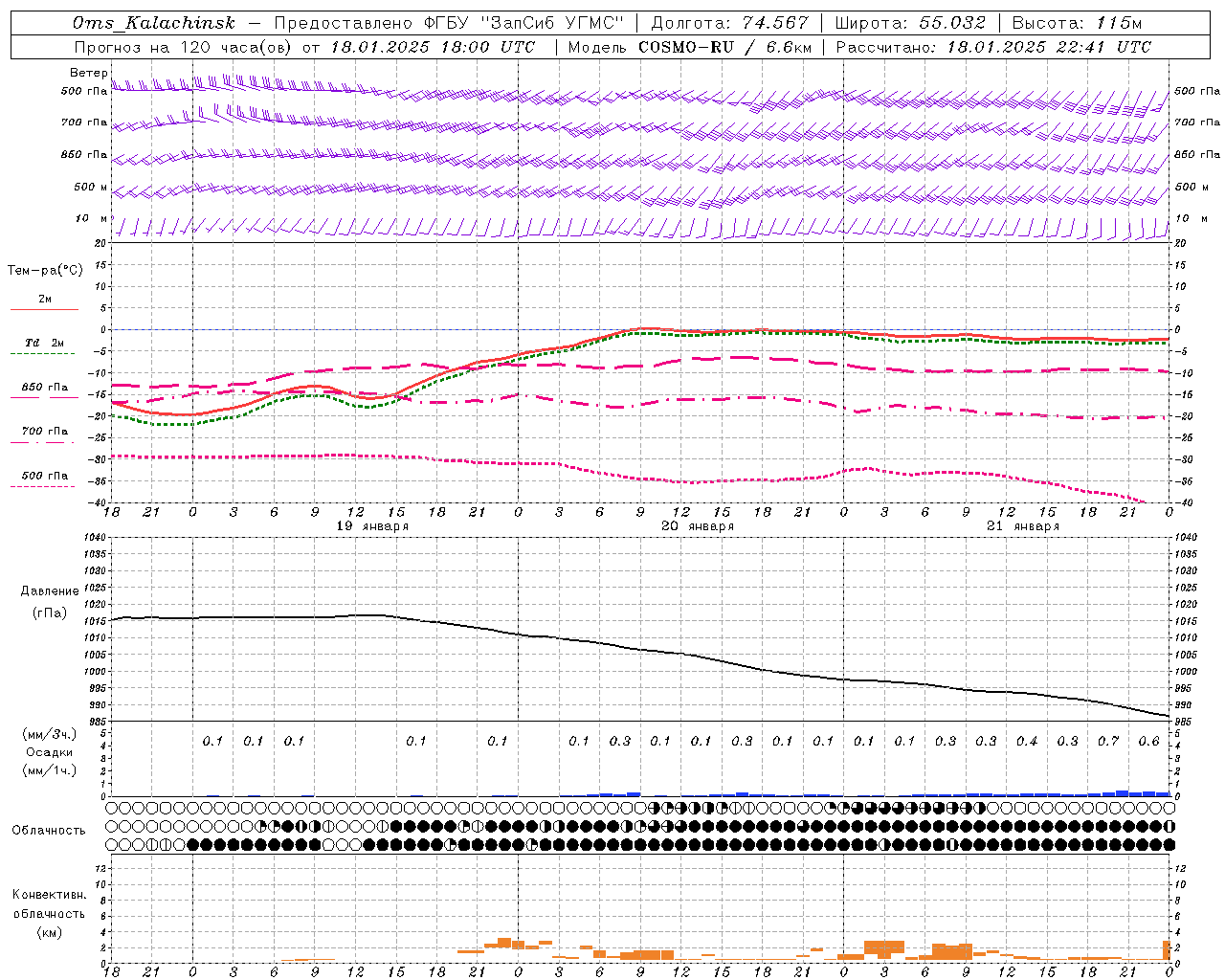1225x980 pixels.
Task: Click the '(мм/3ч.)' precipitation unit label
Action: tap(50, 734)
